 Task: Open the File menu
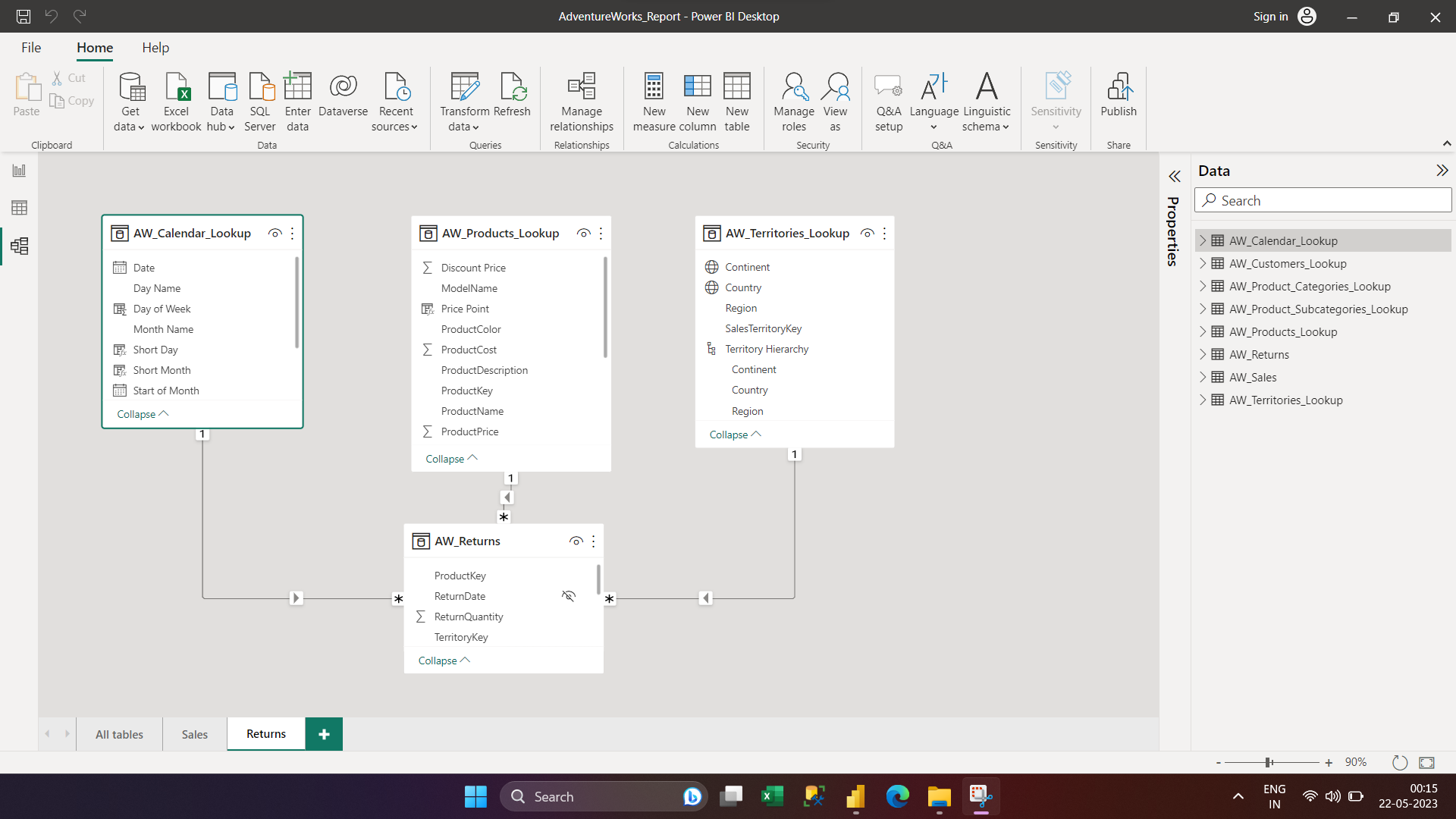(31, 48)
